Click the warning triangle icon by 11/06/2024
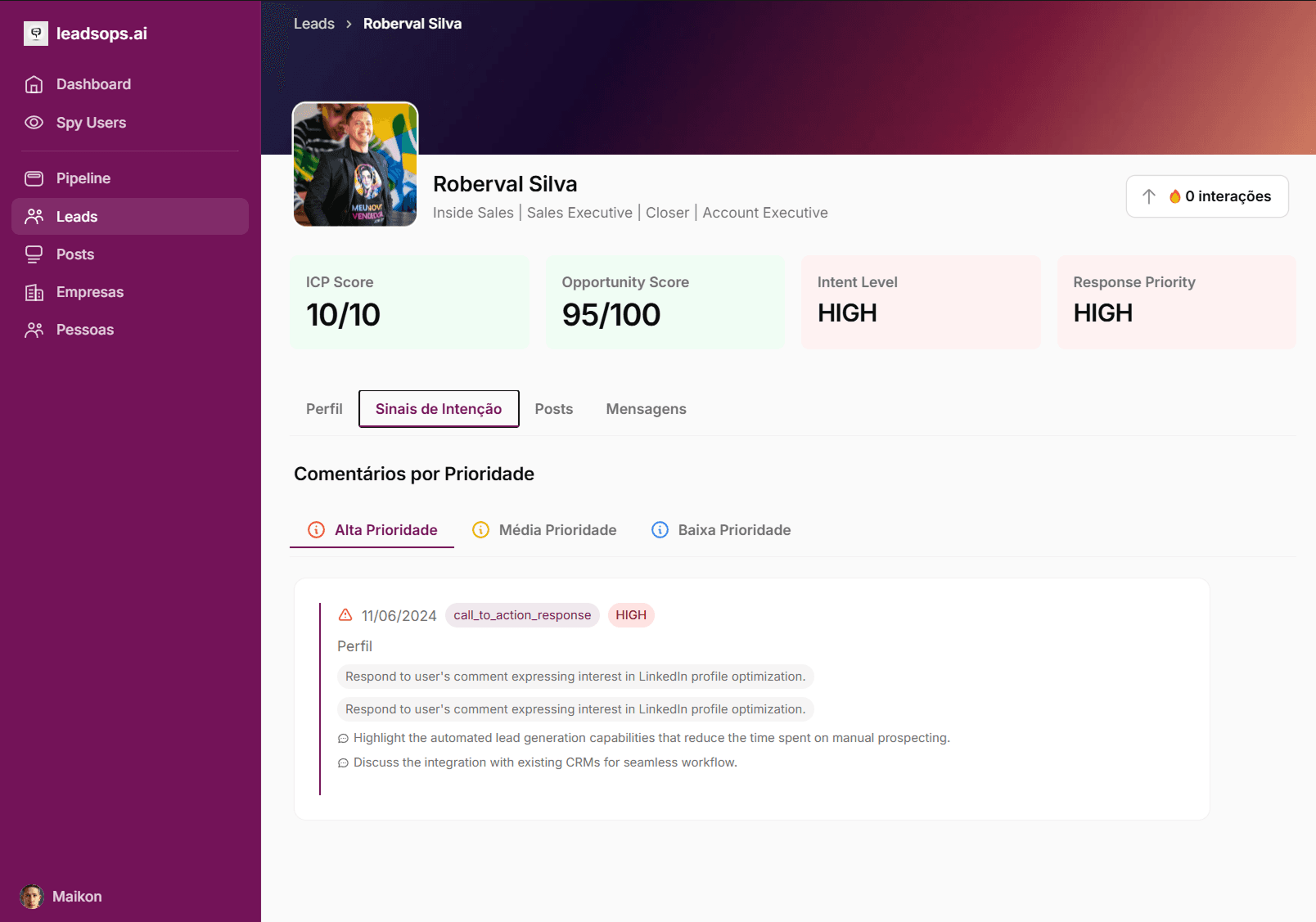The width and height of the screenshot is (1316, 922). (345, 614)
